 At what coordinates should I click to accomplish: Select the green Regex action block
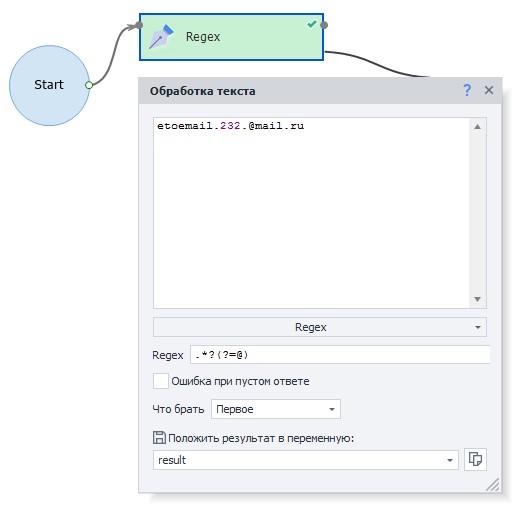[x=231, y=37]
